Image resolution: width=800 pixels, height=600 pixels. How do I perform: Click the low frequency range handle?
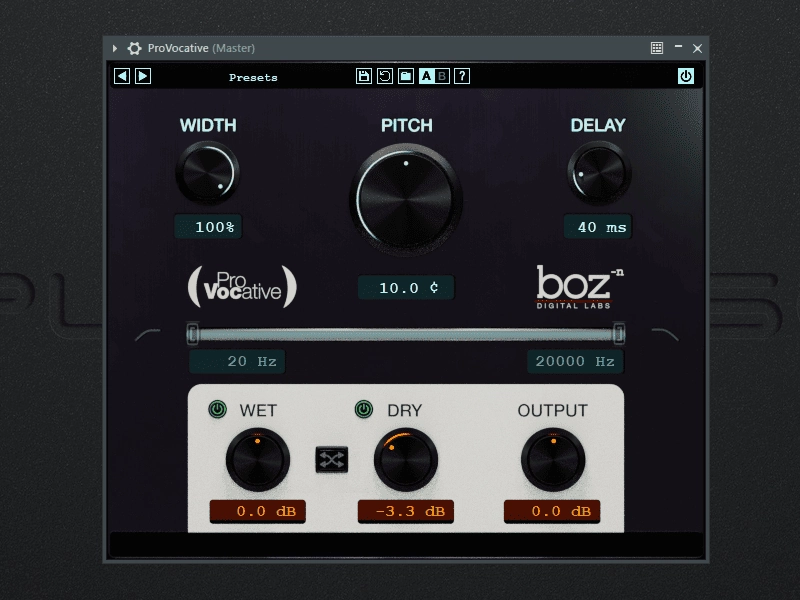pos(192,334)
